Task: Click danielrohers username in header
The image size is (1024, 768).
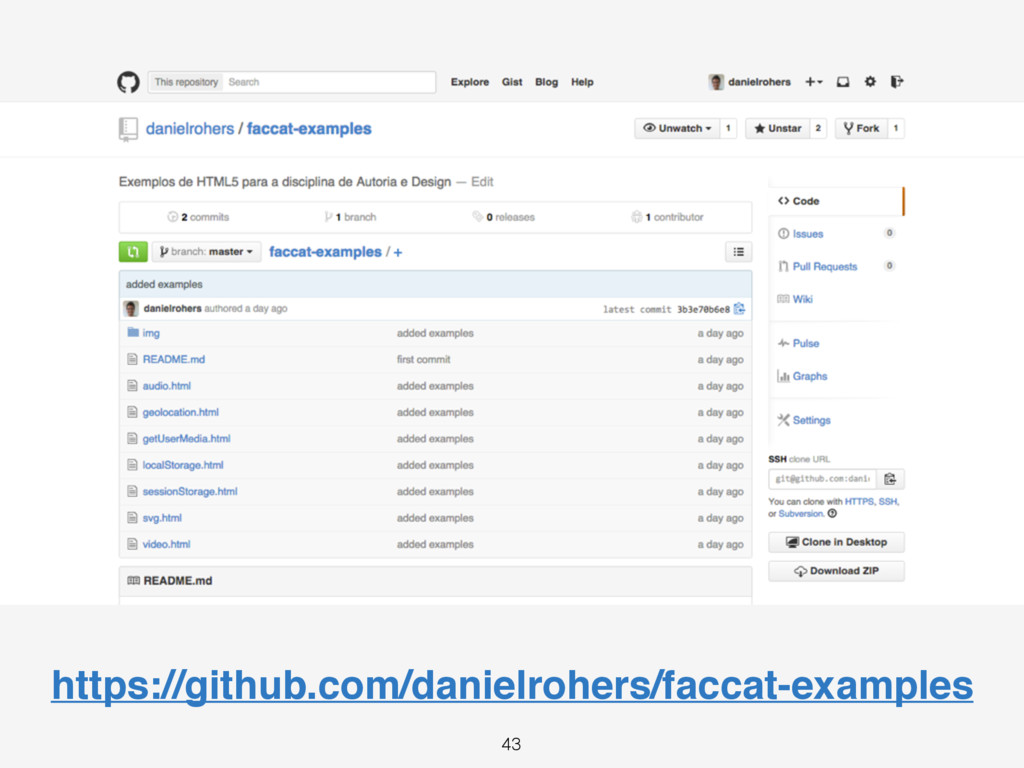Action: tap(760, 82)
